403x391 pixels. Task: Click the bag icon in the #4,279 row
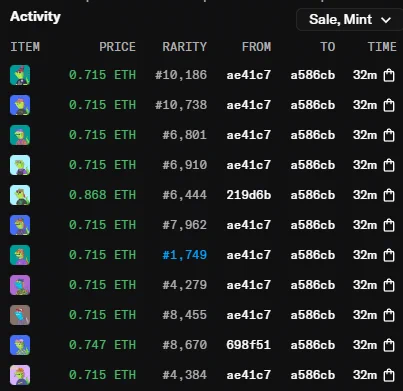[389, 285]
